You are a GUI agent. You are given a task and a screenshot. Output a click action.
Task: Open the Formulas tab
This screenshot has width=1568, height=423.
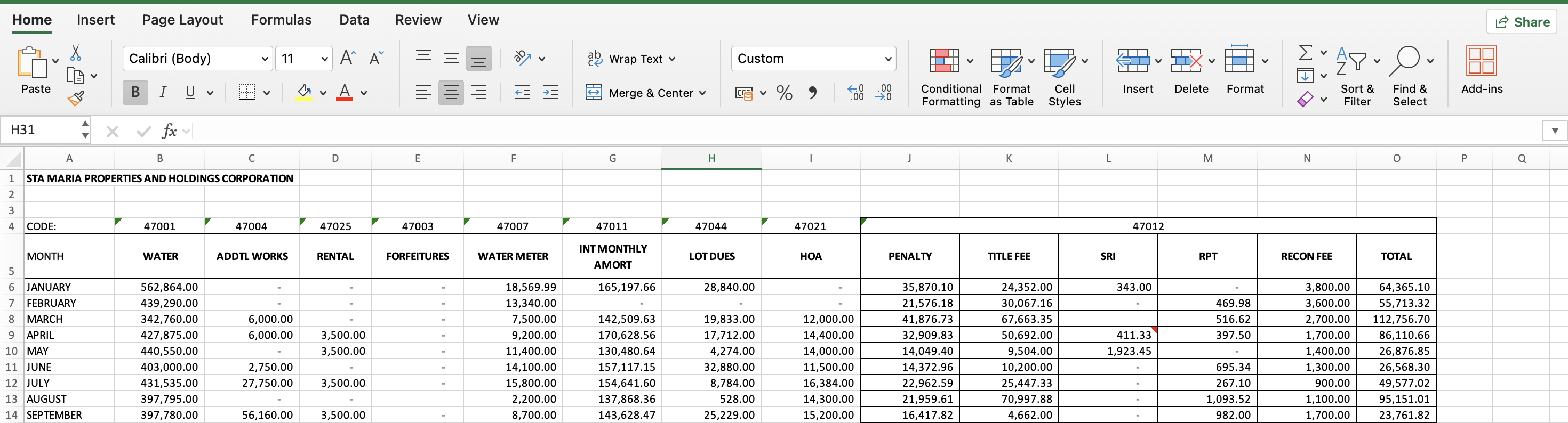281,20
